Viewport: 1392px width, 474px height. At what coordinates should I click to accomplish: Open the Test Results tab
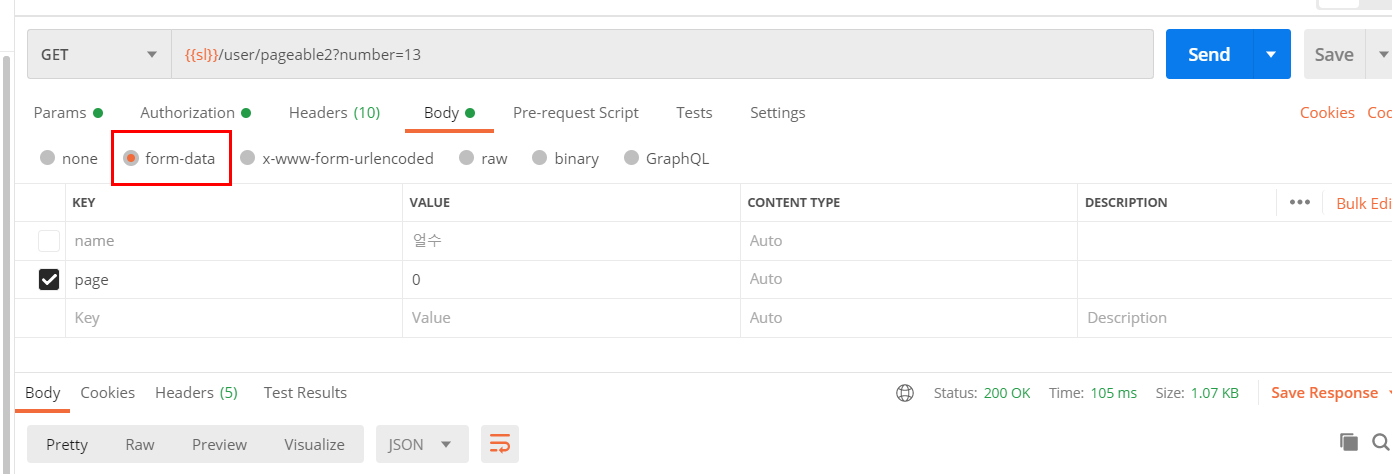(305, 393)
